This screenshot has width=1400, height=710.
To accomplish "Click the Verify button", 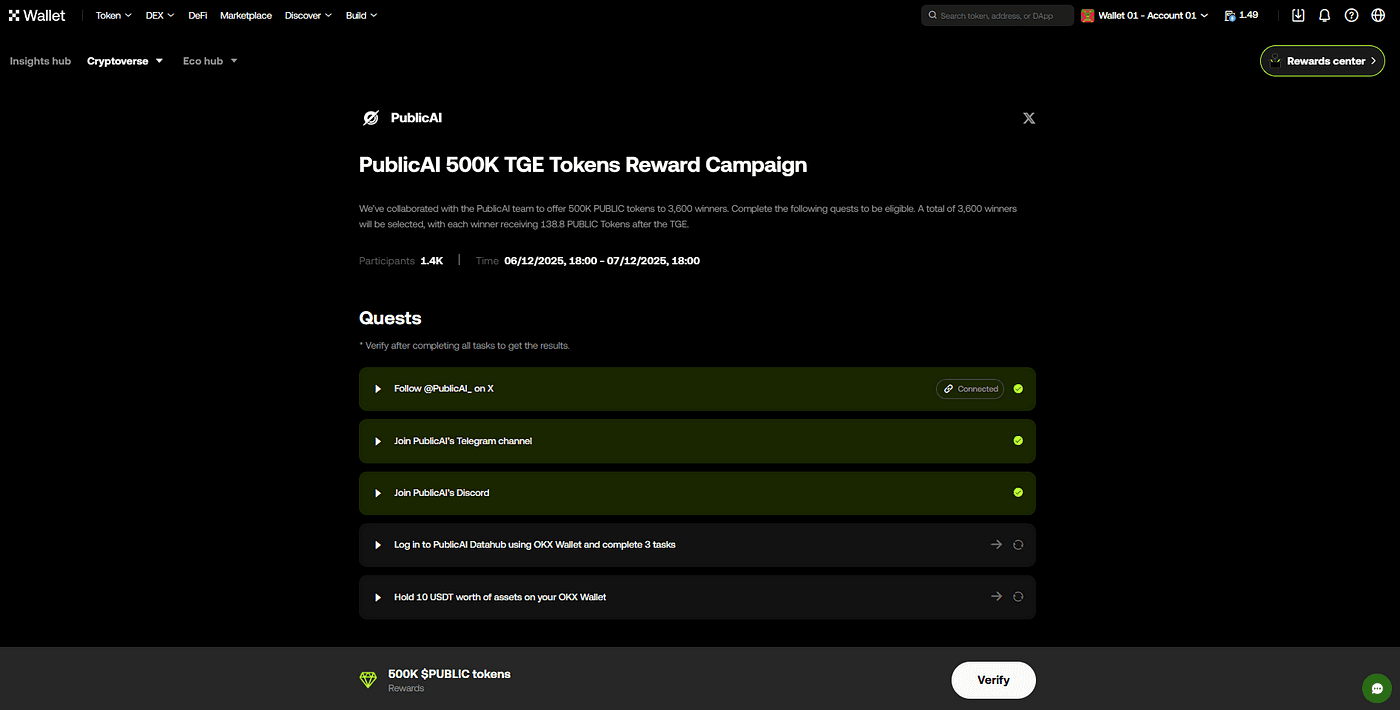I will 993,680.
